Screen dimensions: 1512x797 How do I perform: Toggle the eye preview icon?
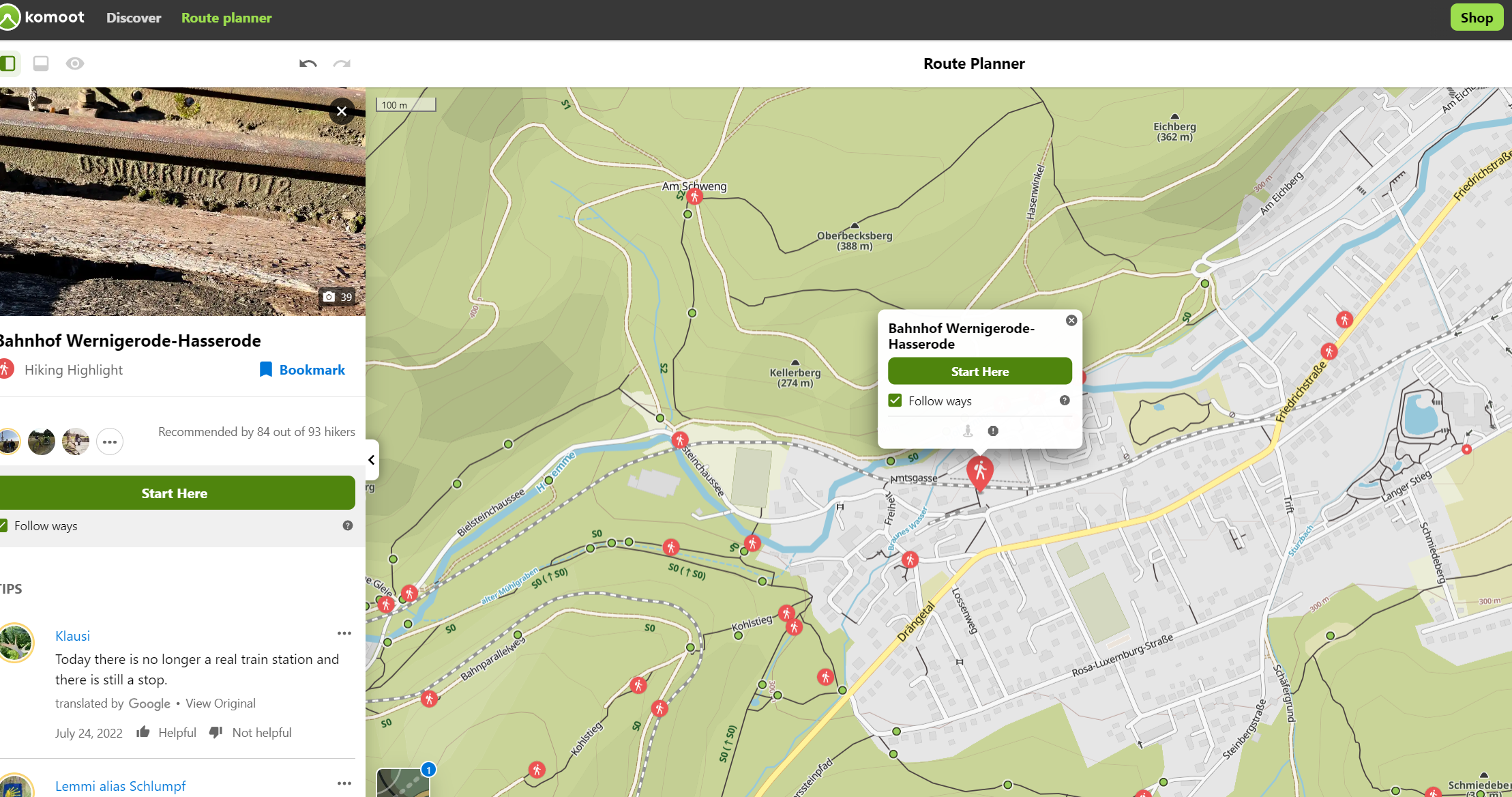(75, 63)
